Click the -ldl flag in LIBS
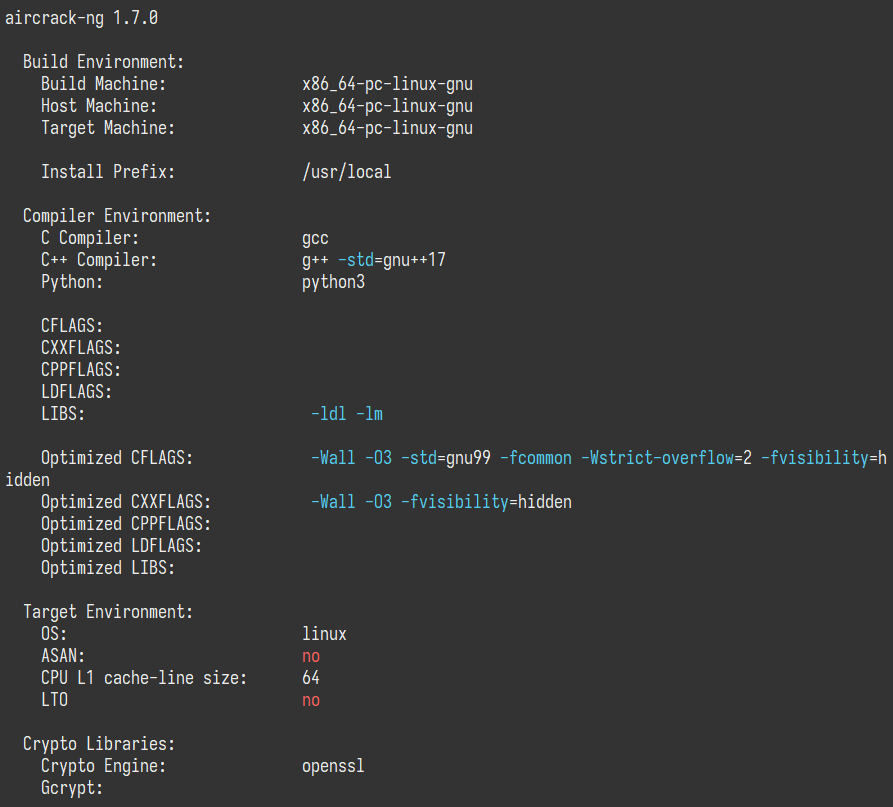Viewport: 893px width, 807px height. pyautogui.click(x=329, y=414)
